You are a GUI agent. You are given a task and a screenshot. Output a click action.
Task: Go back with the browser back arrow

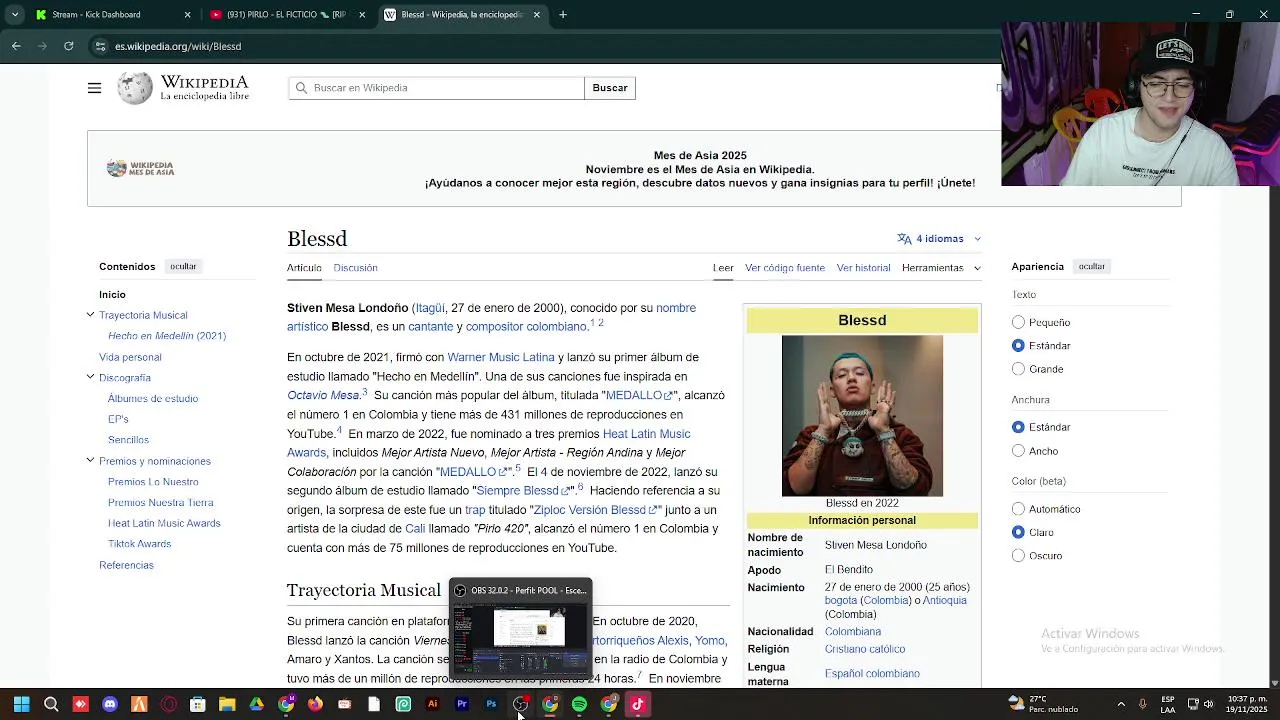16,46
